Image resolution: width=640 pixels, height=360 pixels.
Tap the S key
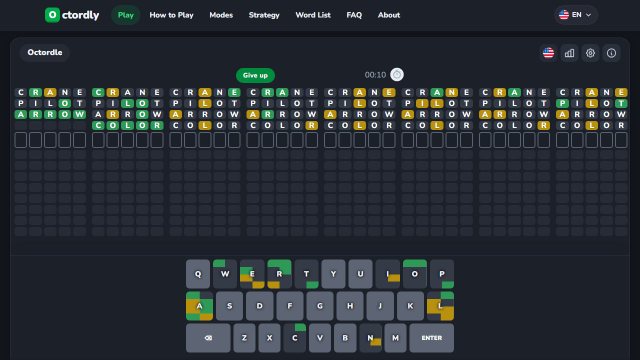[229, 306]
